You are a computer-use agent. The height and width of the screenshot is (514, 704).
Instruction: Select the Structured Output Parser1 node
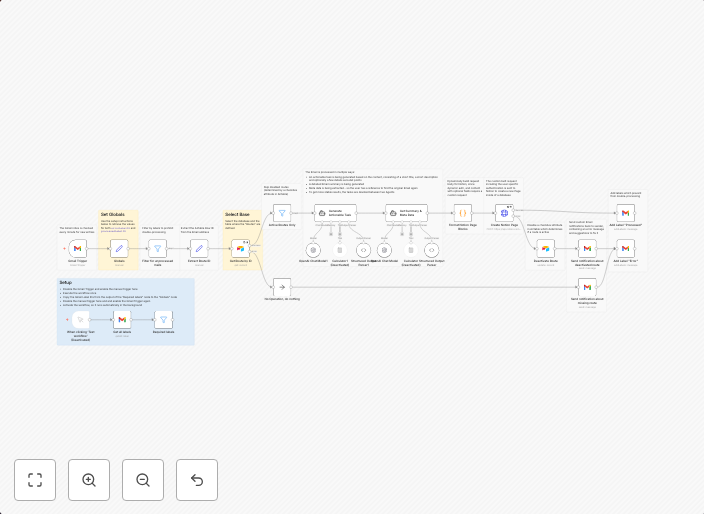[363, 250]
